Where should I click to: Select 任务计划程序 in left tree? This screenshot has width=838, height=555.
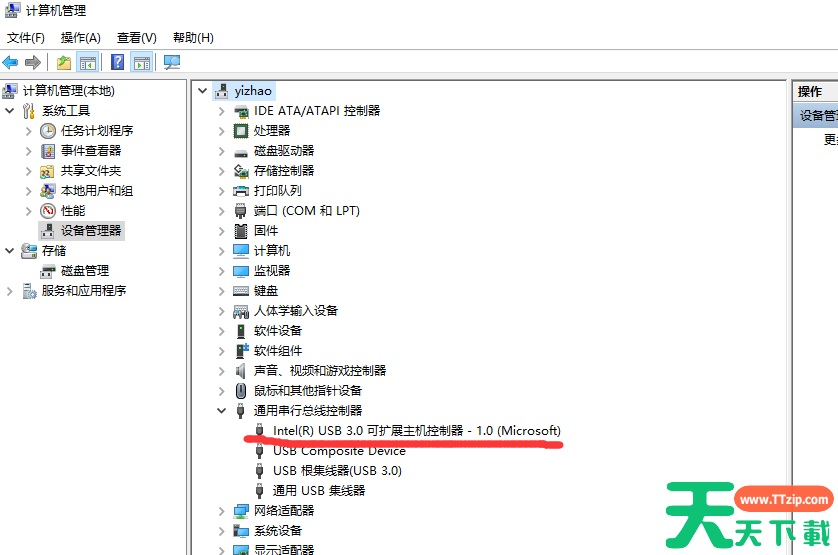[97, 131]
